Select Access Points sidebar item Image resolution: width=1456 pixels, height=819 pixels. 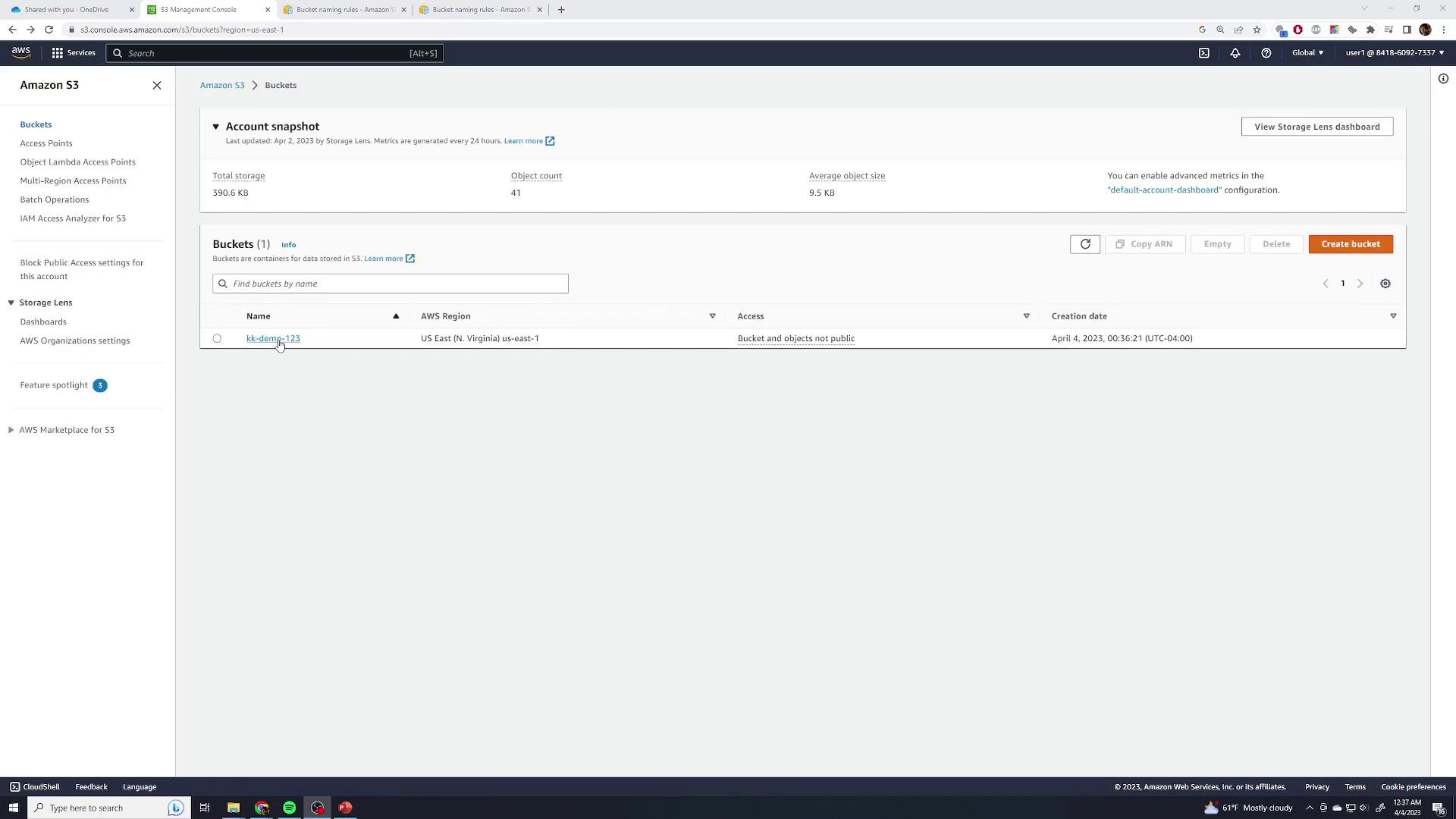tap(46, 143)
